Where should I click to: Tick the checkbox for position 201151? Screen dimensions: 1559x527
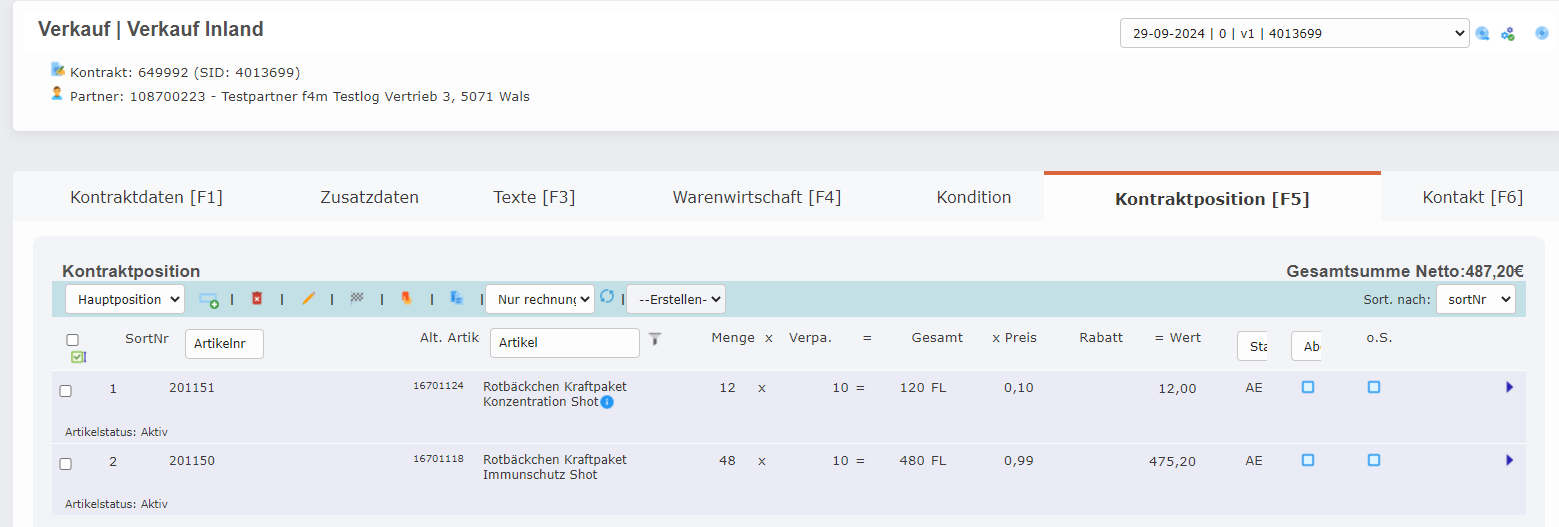point(66,391)
